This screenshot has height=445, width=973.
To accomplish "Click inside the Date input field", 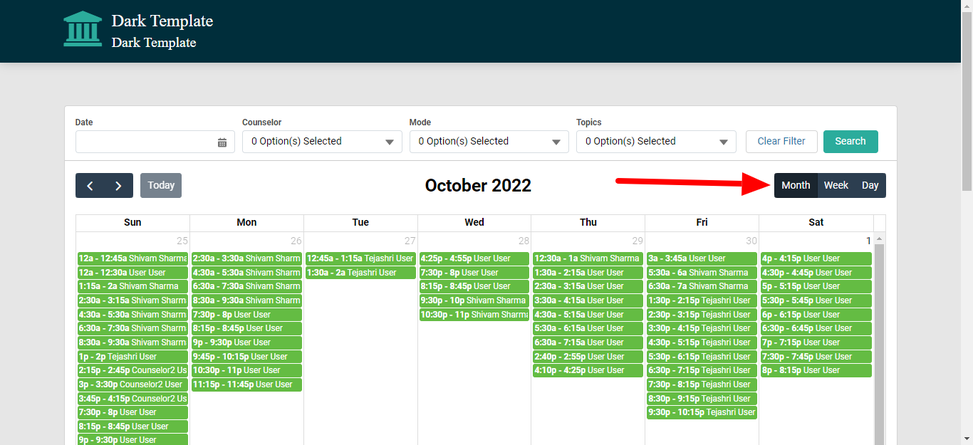I will click(145, 142).
